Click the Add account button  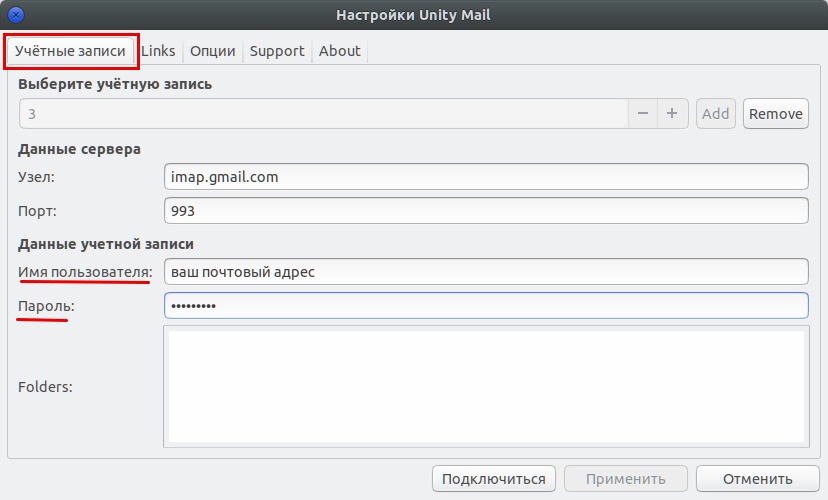pyautogui.click(x=716, y=114)
